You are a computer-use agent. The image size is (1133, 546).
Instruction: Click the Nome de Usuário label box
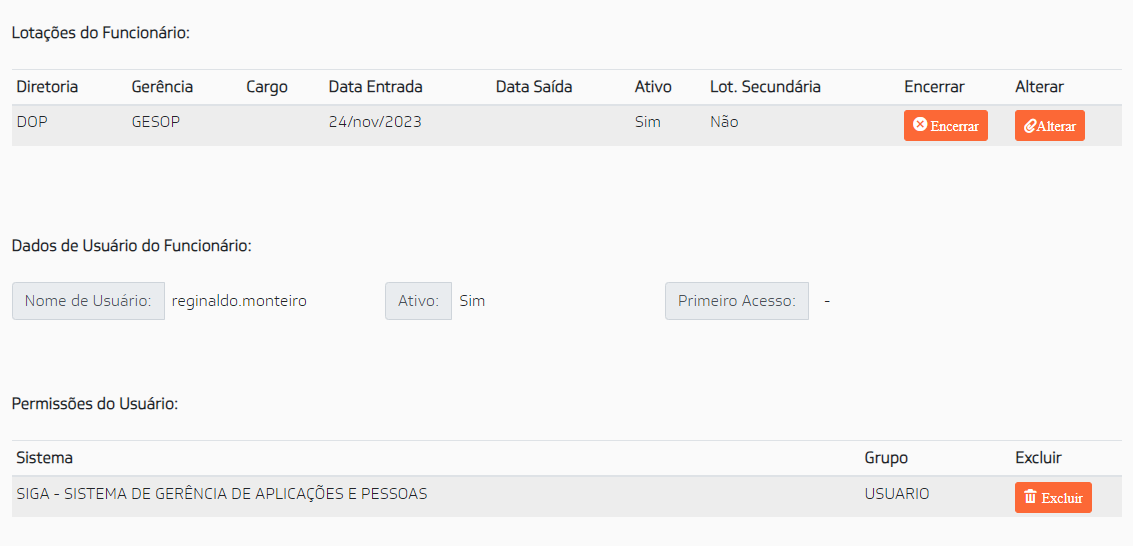(x=88, y=301)
